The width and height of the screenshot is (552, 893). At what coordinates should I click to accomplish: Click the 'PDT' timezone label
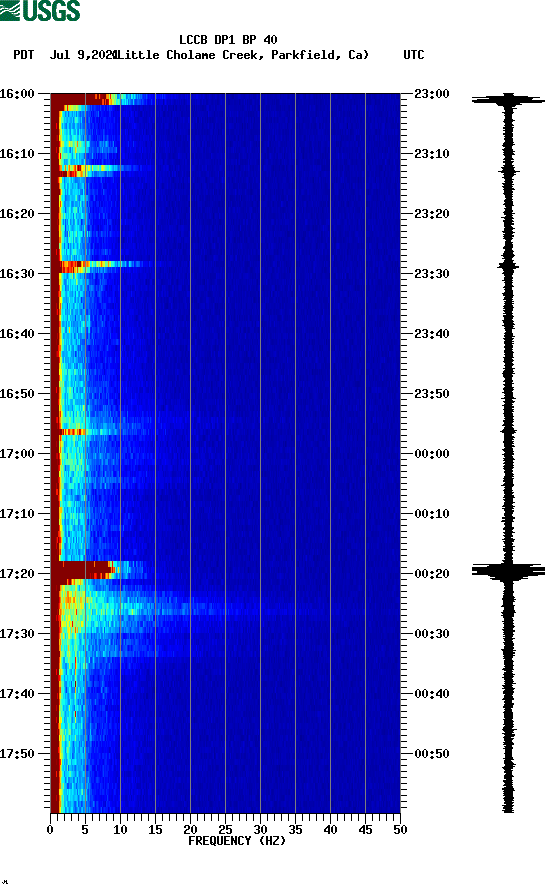click(x=23, y=55)
